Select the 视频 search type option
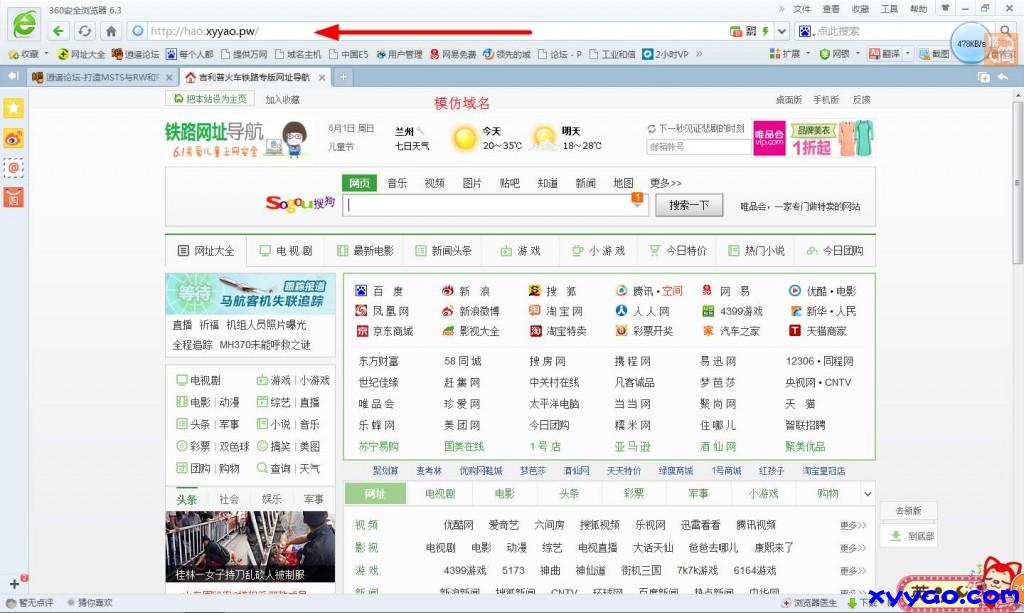Image resolution: width=1024 pixels, height=613 pixels. click(434, 183)
